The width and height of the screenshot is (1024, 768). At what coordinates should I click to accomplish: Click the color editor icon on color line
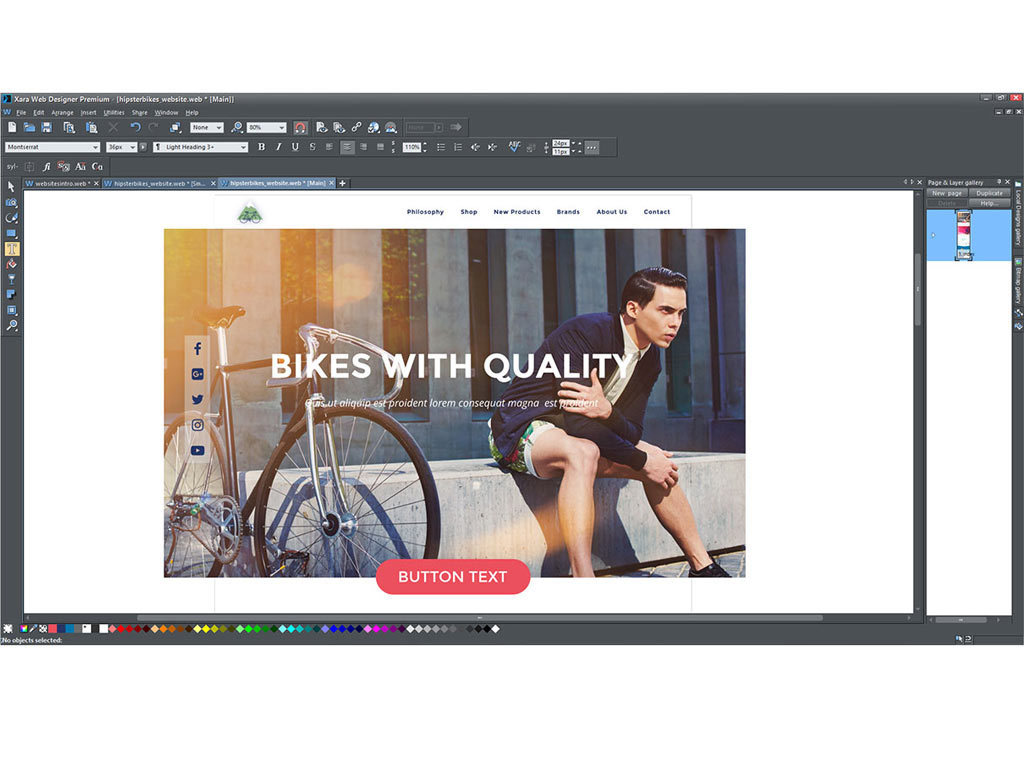24,629
